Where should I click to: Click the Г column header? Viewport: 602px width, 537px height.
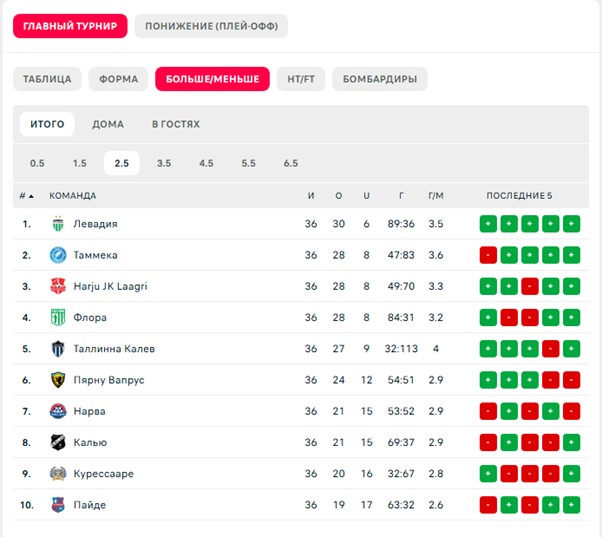(x=401, y=196)
